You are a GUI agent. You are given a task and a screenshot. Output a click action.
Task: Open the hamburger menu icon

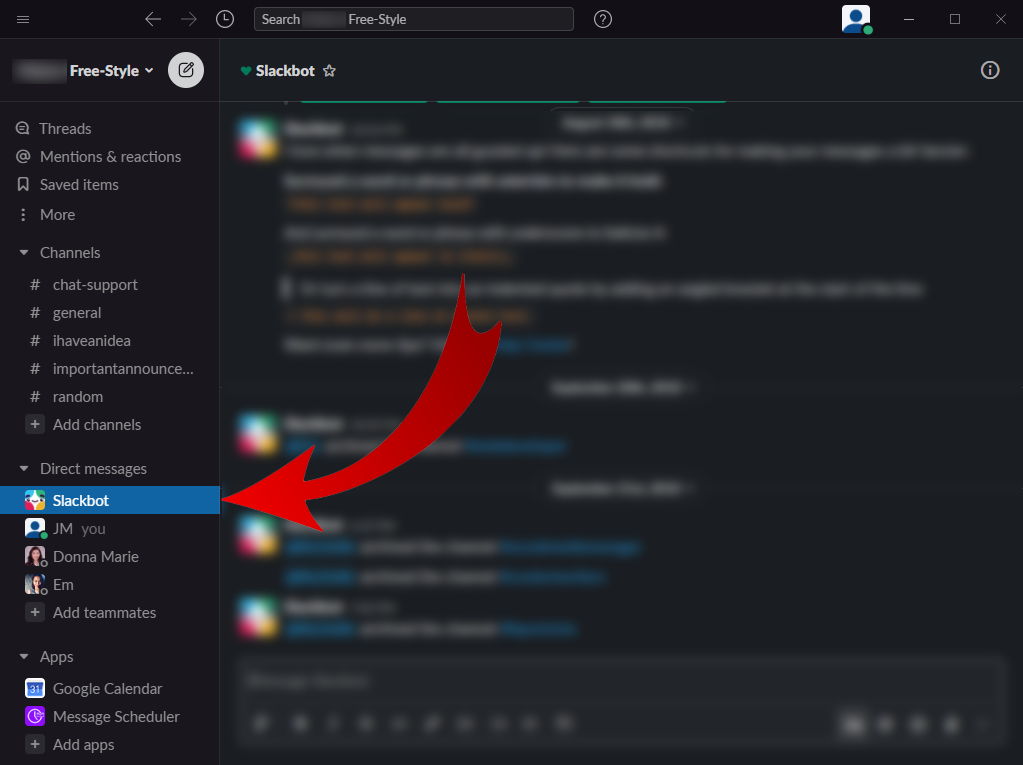(x=23, y=20)
